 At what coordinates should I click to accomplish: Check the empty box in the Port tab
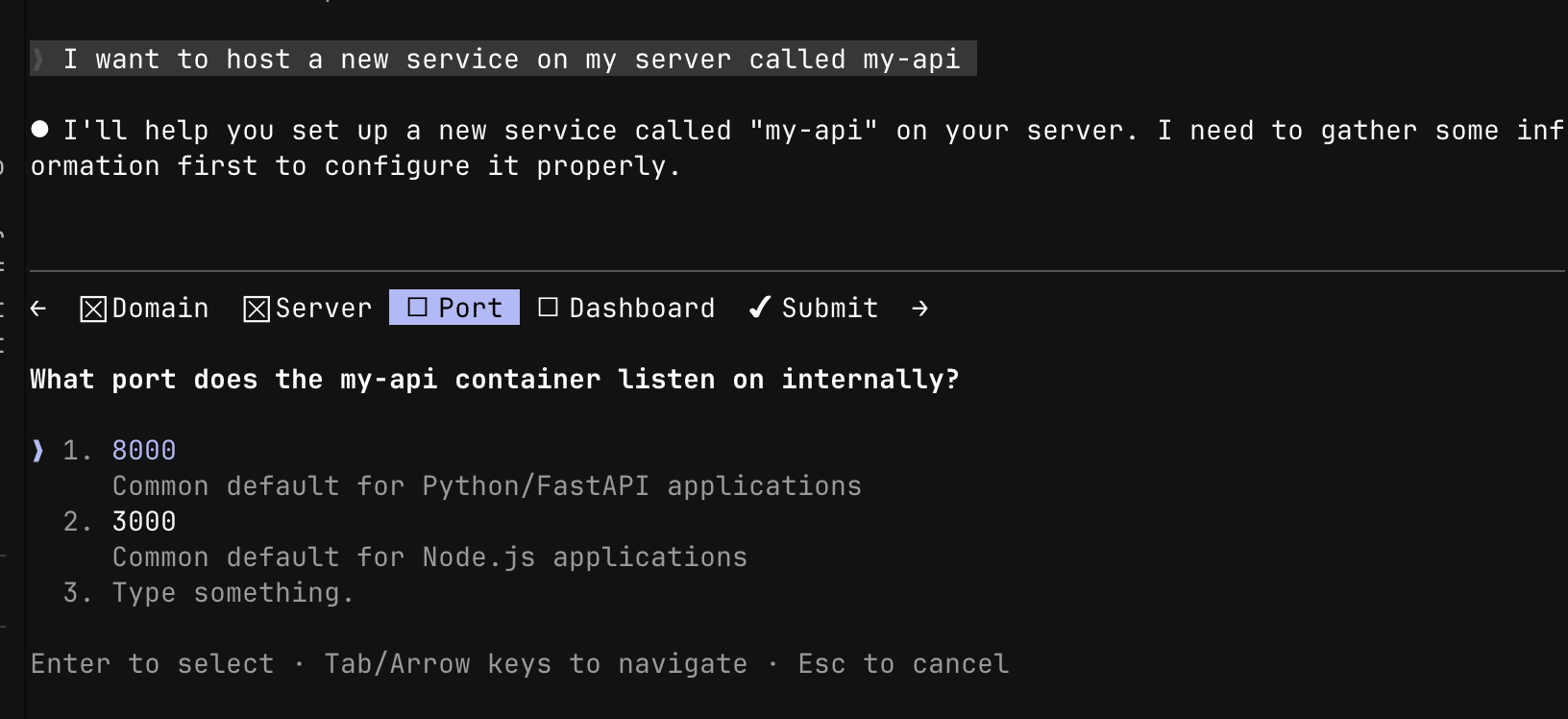tap(417, 308)
